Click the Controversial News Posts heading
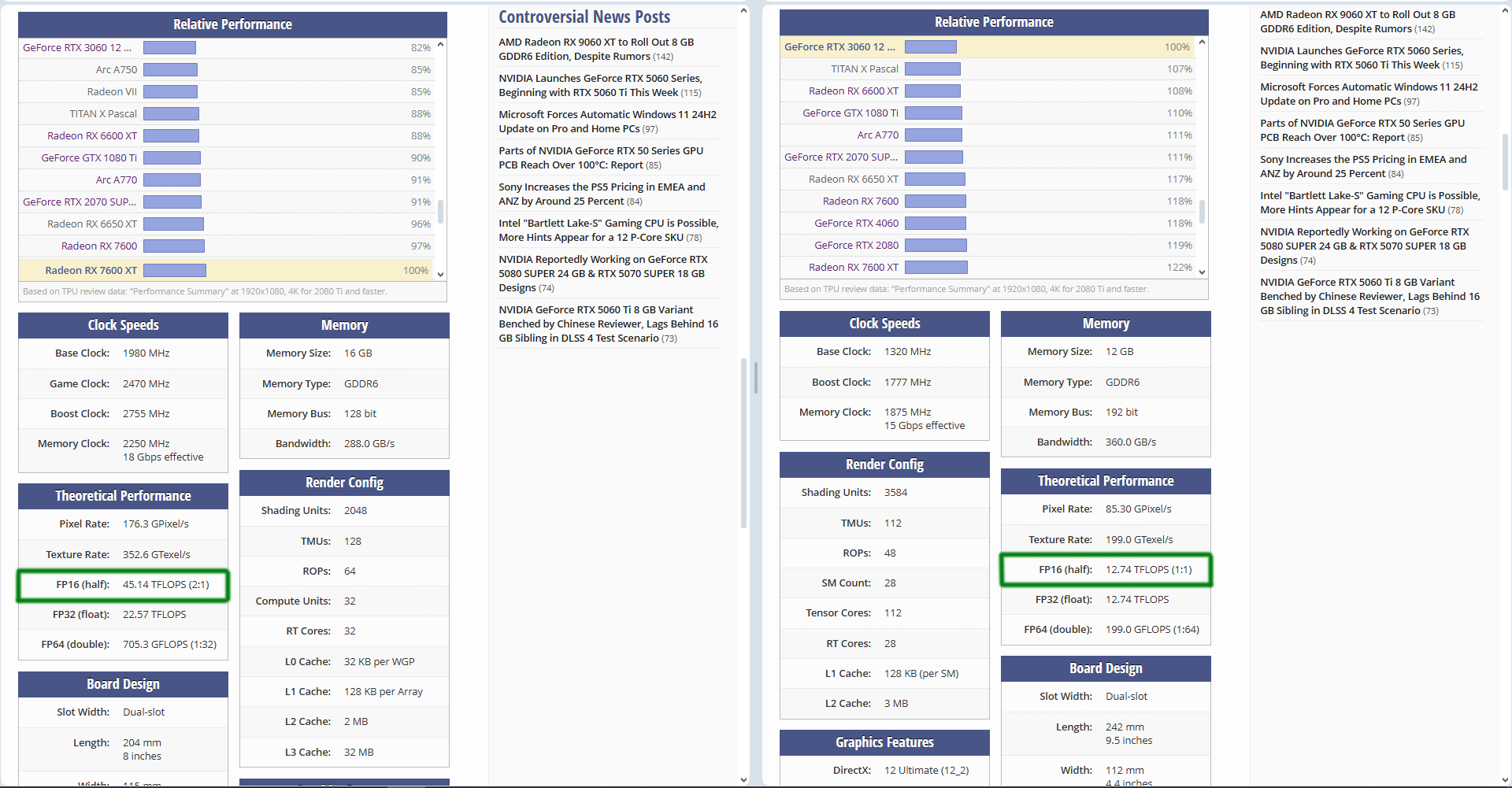 pos(584,17)
